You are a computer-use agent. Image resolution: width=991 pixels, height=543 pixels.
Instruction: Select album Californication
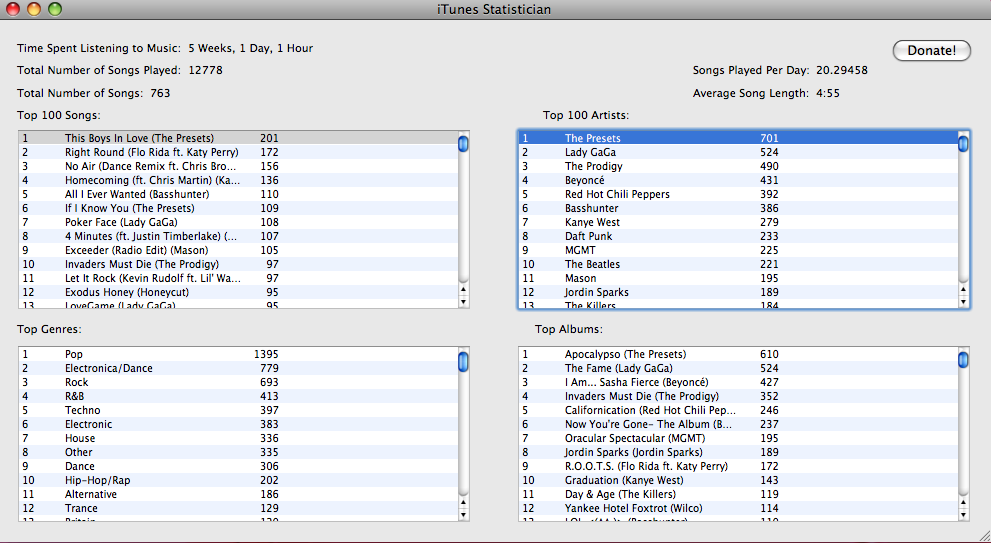click(738, 410)
